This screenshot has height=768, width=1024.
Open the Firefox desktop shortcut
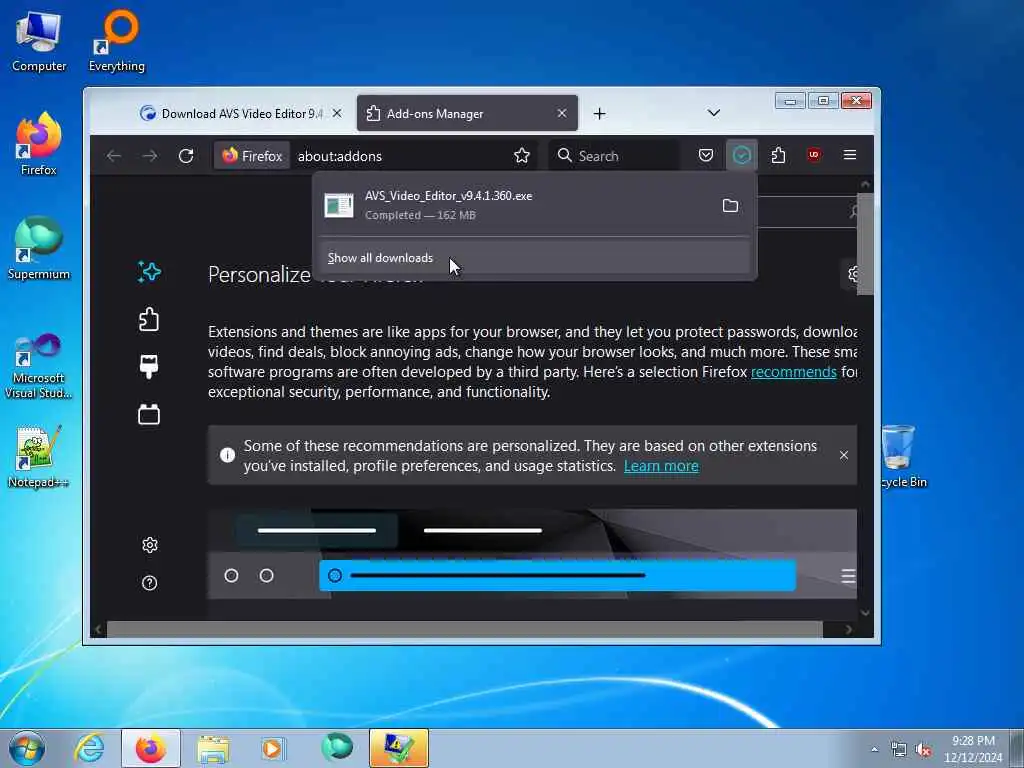pos(39,145)
